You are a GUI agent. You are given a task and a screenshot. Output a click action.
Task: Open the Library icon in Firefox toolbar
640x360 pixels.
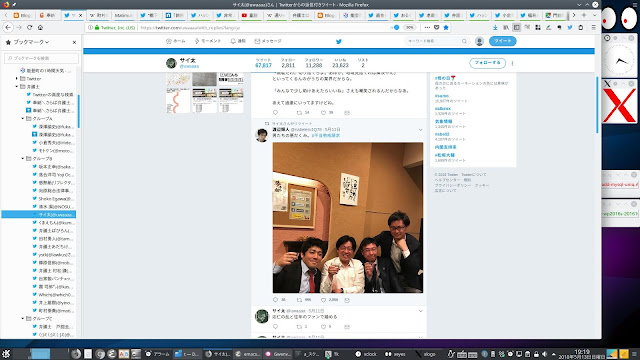[506, 27]
